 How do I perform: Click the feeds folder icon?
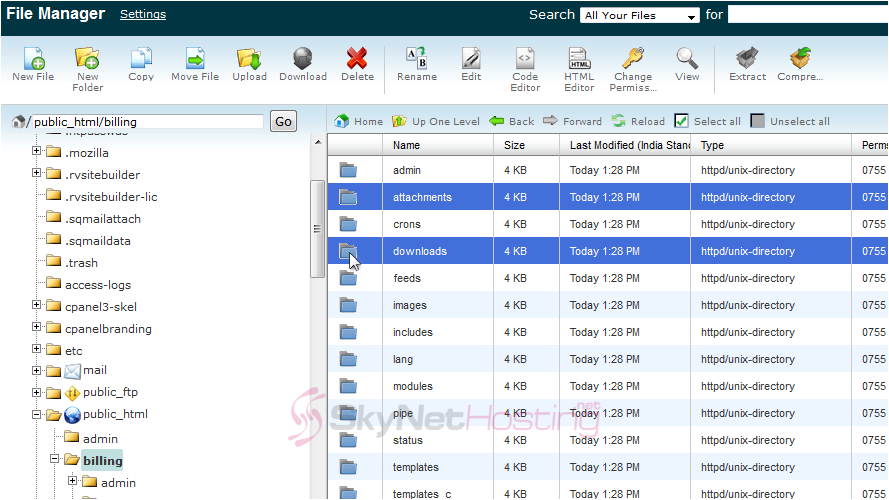pyautogui.click(x=348, y=278)
